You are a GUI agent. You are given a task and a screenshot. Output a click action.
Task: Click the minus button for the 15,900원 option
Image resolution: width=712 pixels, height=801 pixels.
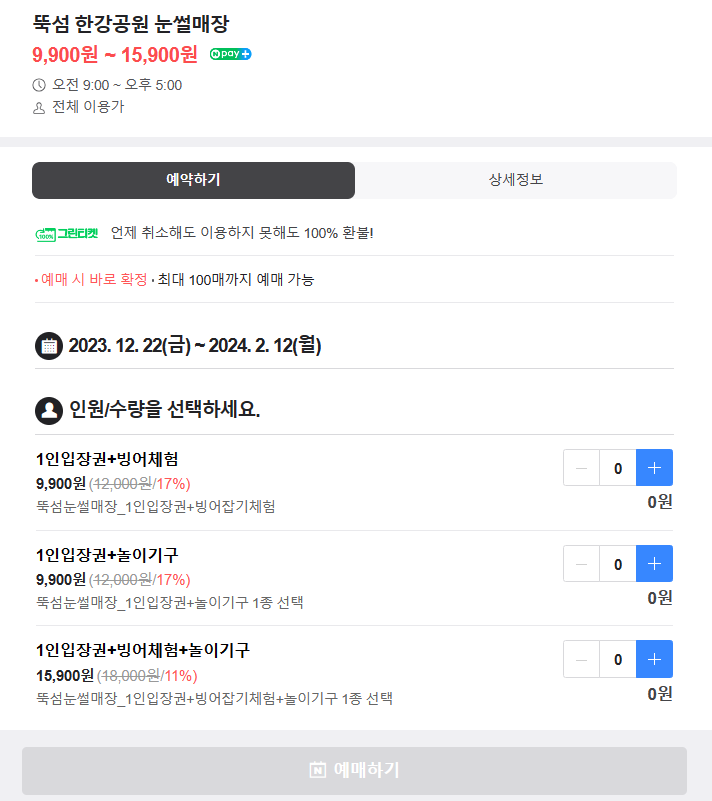[581, 659]
